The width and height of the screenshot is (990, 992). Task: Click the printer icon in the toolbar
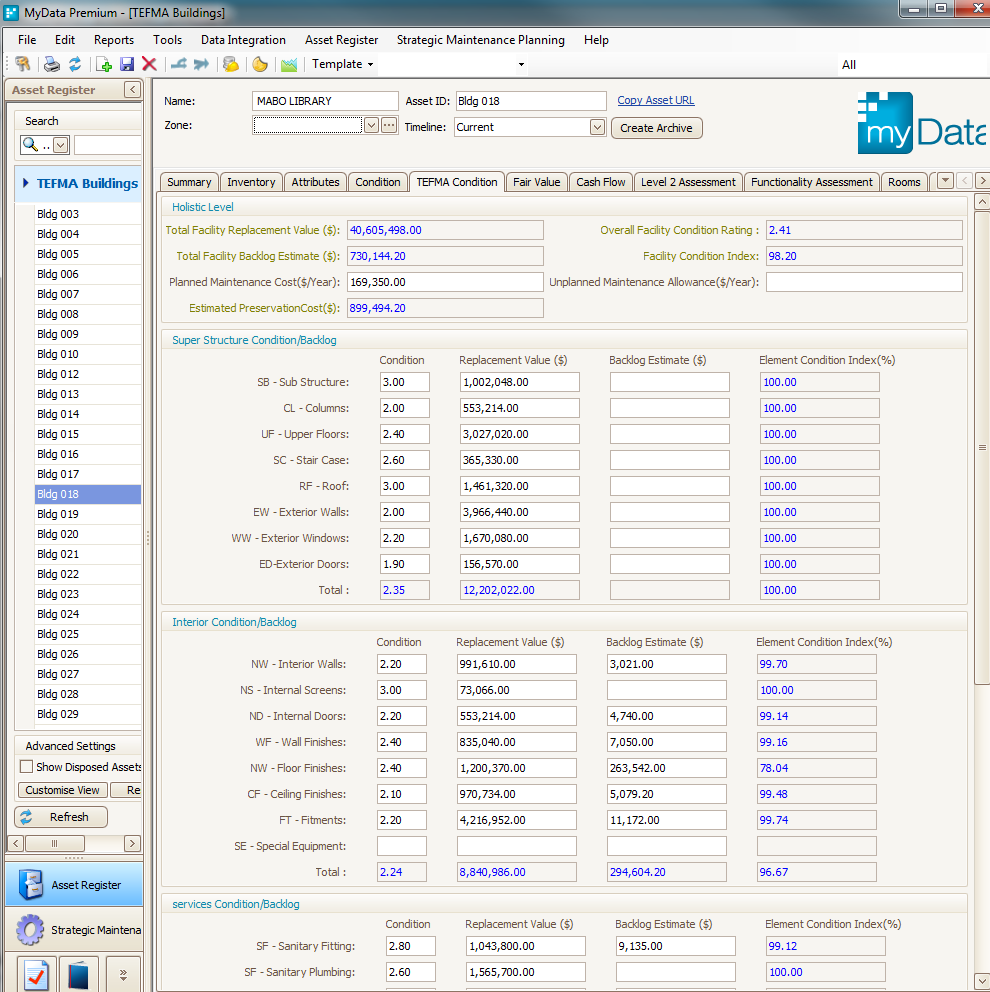click(x=51, y=64)
